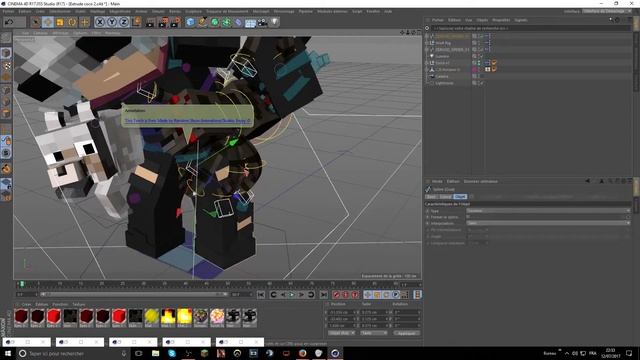Toggle the Z axis lock
Screen dimensions: 640x360
[x=124, y=22]
